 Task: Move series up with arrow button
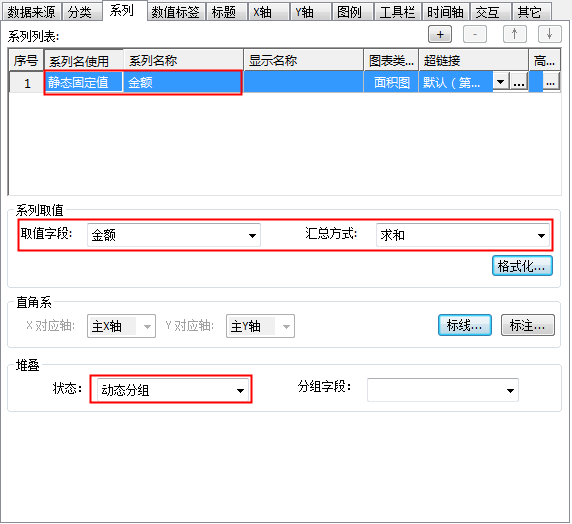tap(514, 34)
